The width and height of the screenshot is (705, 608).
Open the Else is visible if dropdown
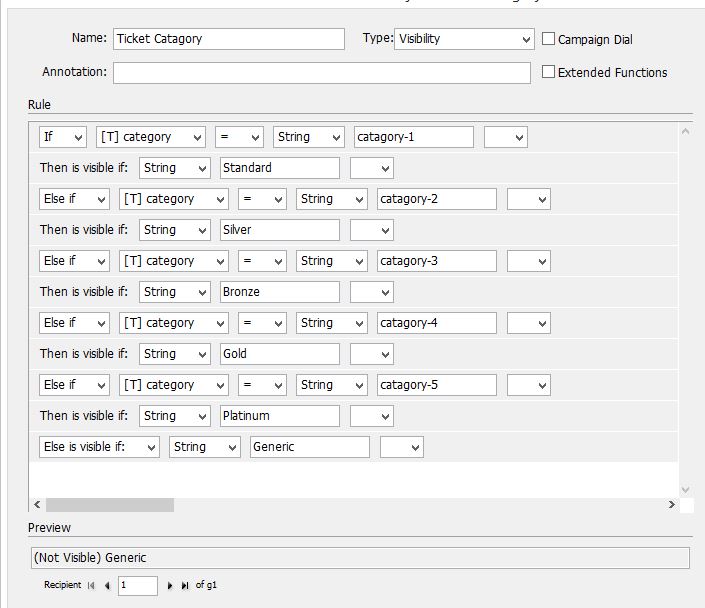99,447
